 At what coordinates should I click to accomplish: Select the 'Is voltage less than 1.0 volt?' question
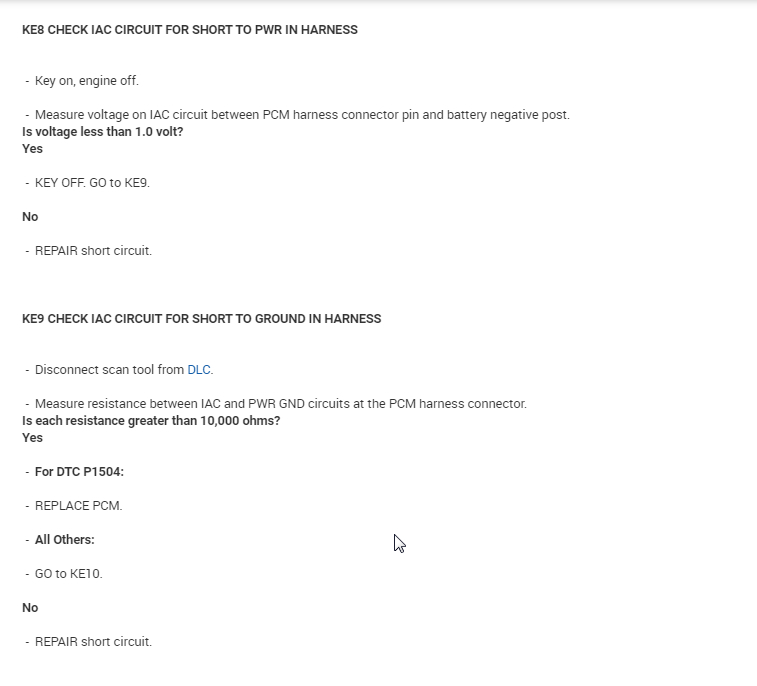[103, 132]
